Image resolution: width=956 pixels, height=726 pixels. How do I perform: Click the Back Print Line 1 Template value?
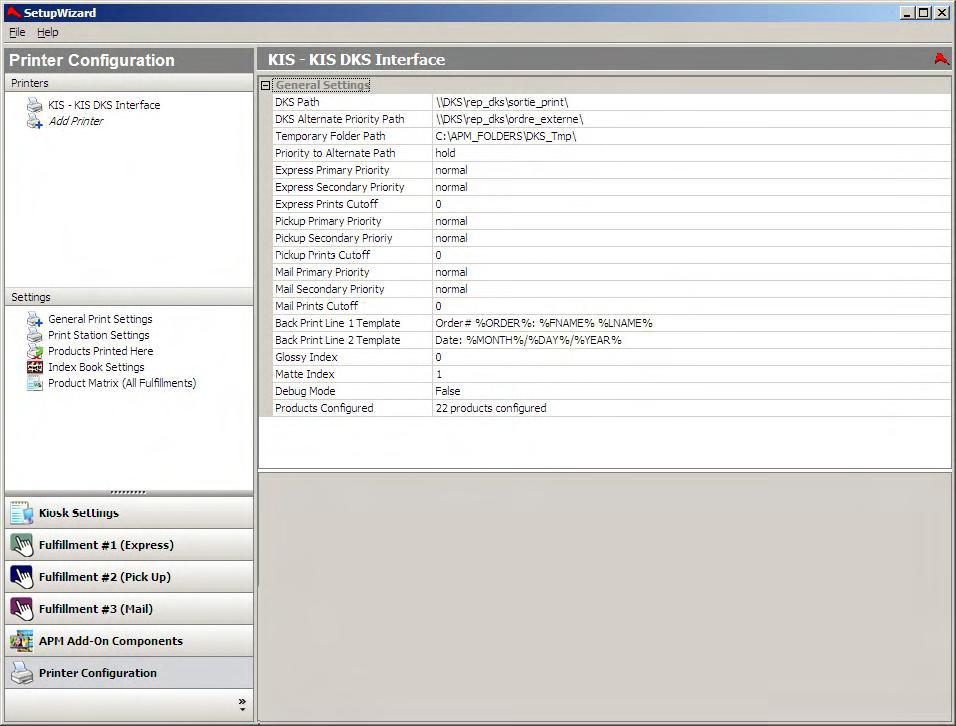coord(691,323)
